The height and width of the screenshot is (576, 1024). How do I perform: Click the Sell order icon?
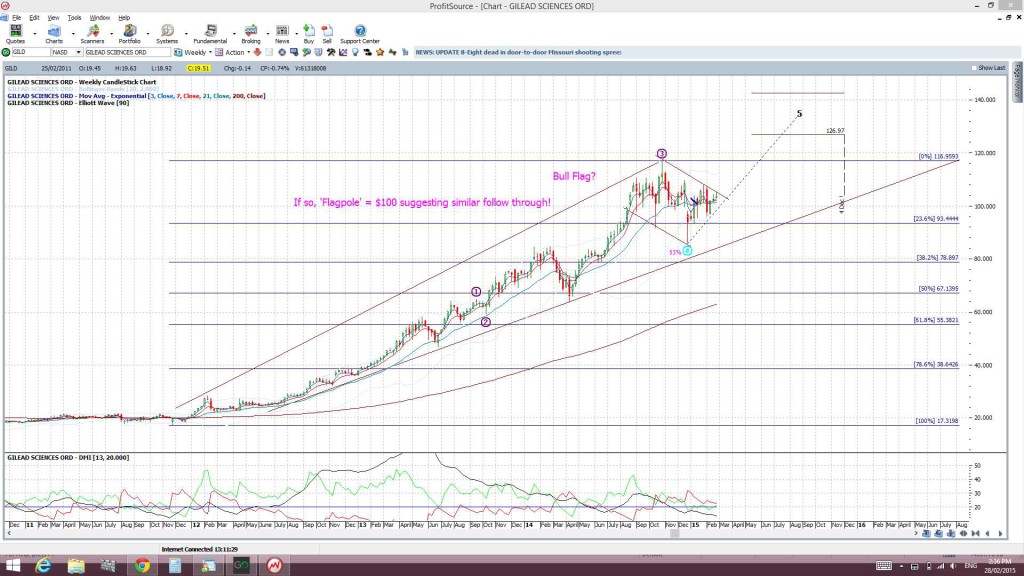click(x=327, y=34)
